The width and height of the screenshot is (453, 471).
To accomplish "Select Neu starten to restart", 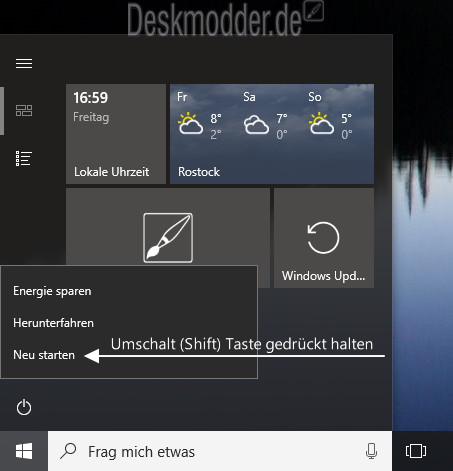I will [x=44, y=355].
